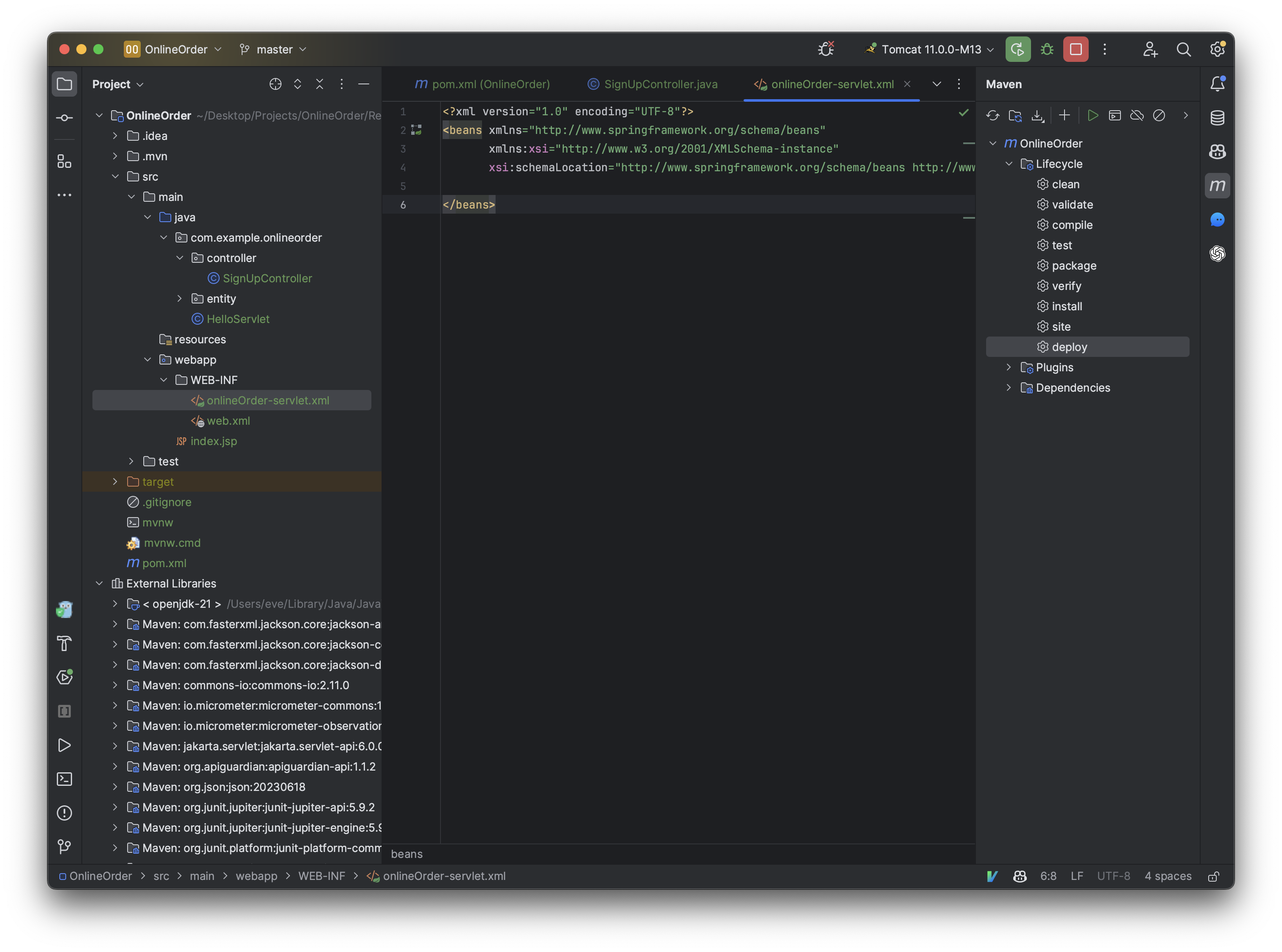This screenshot has height=952, width=1282.
Task: Run the selected Maven lifecycle goal
Action: [1093, 115]
